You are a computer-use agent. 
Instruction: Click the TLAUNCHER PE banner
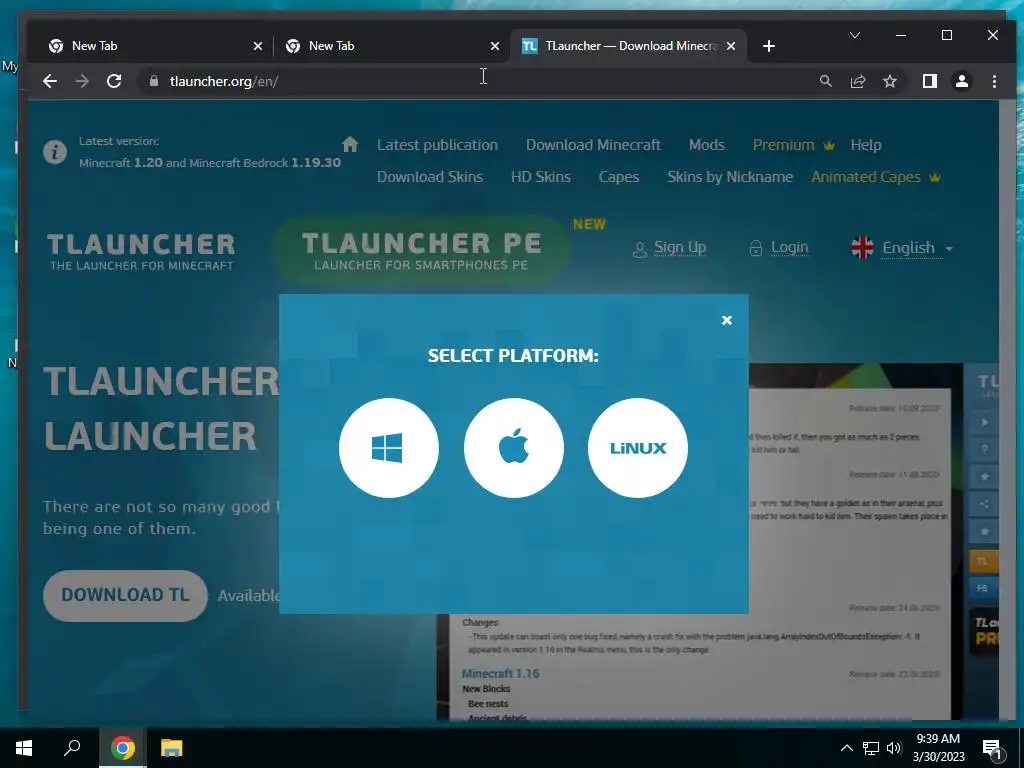[x=421, y=251]
